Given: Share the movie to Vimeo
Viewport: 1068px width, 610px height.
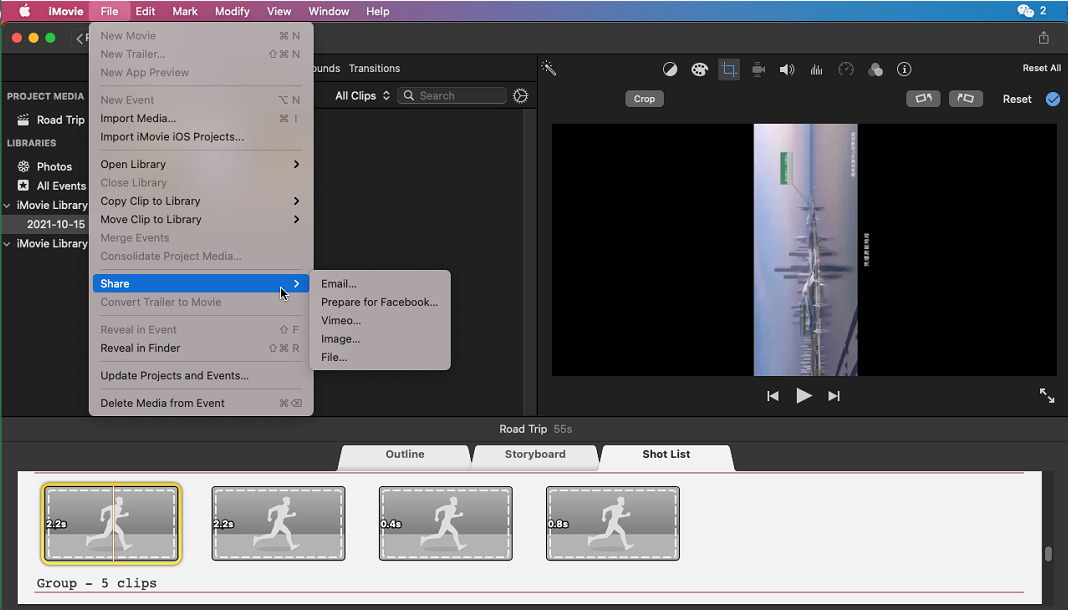Looking at the screenshot, I should point(380,321).
